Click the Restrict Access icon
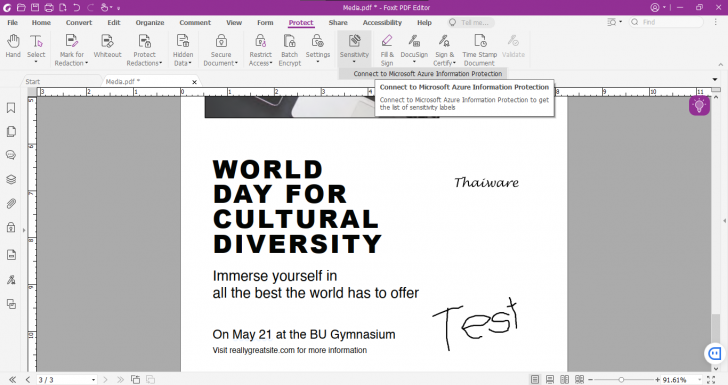Image resolution: width=728 pixels, height=385 pixels. tap(260, 41)
